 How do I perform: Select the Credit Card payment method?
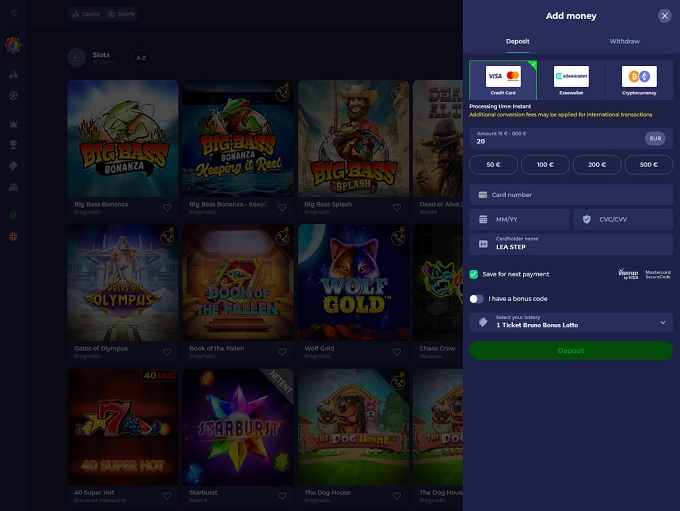503,80
